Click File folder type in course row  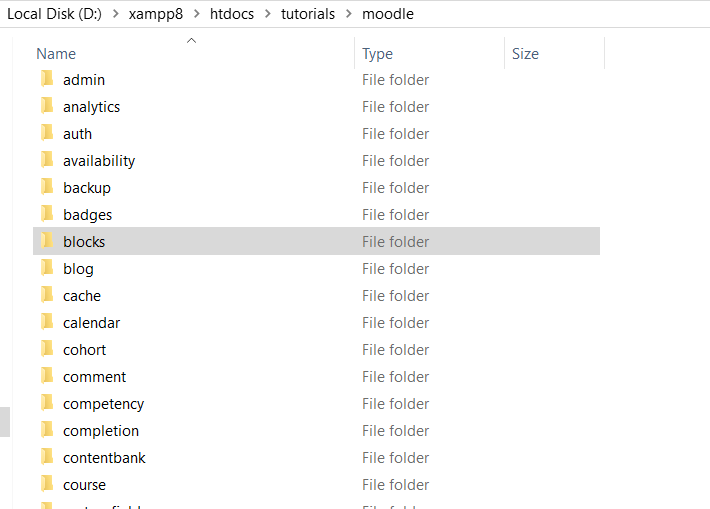(395, 485)
